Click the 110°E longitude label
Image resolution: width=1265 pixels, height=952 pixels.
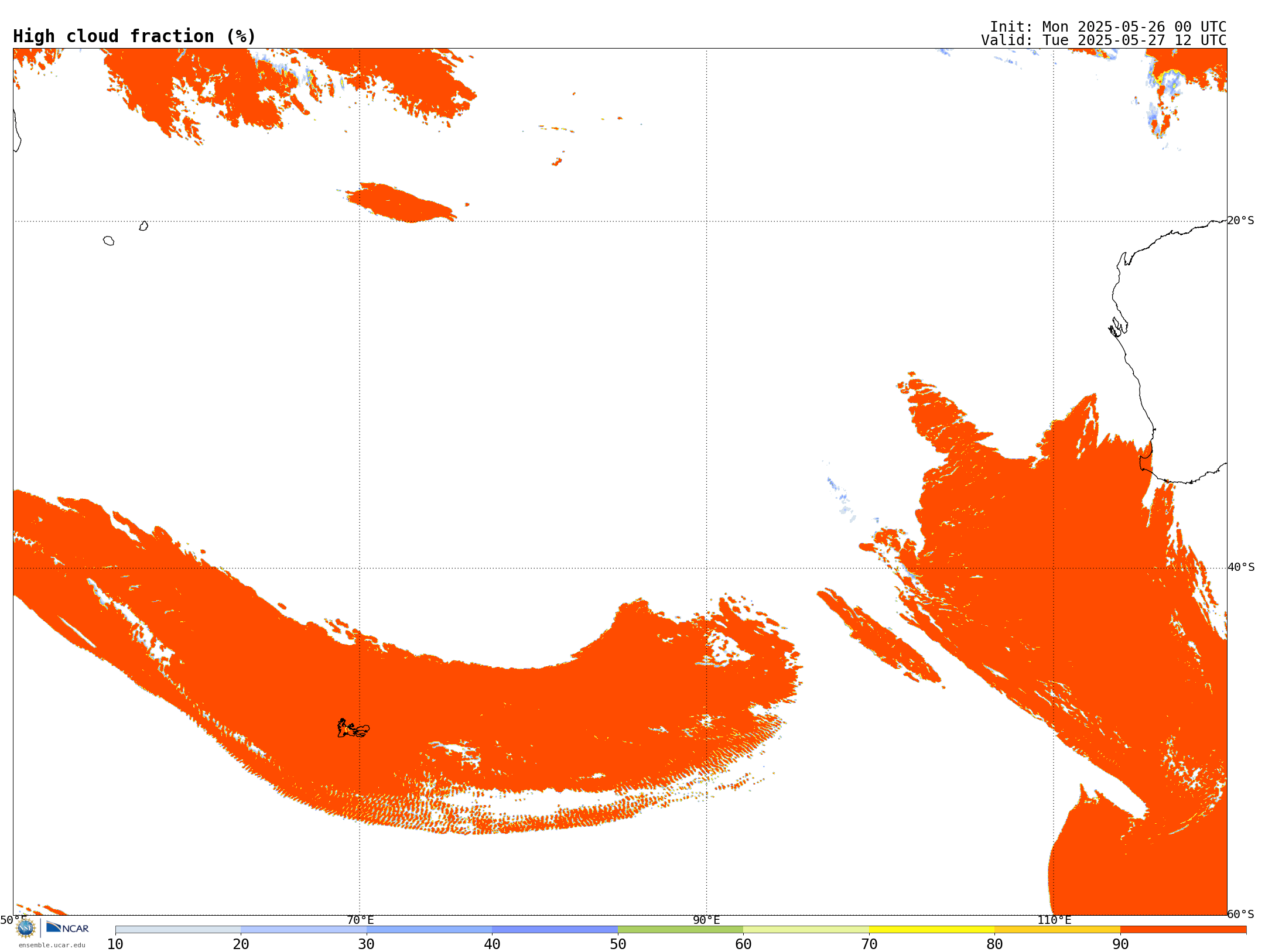coord(1054,920)
